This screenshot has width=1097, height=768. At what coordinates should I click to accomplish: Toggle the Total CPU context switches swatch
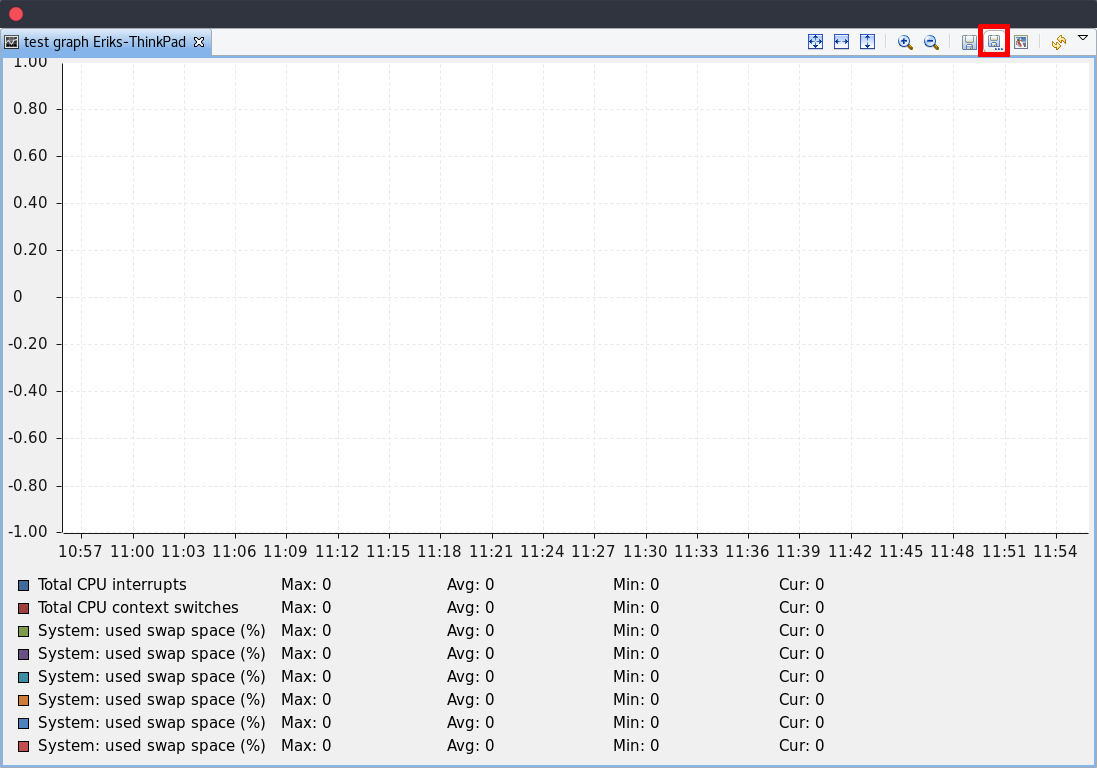pyautogui.click(x=21, y=607)
